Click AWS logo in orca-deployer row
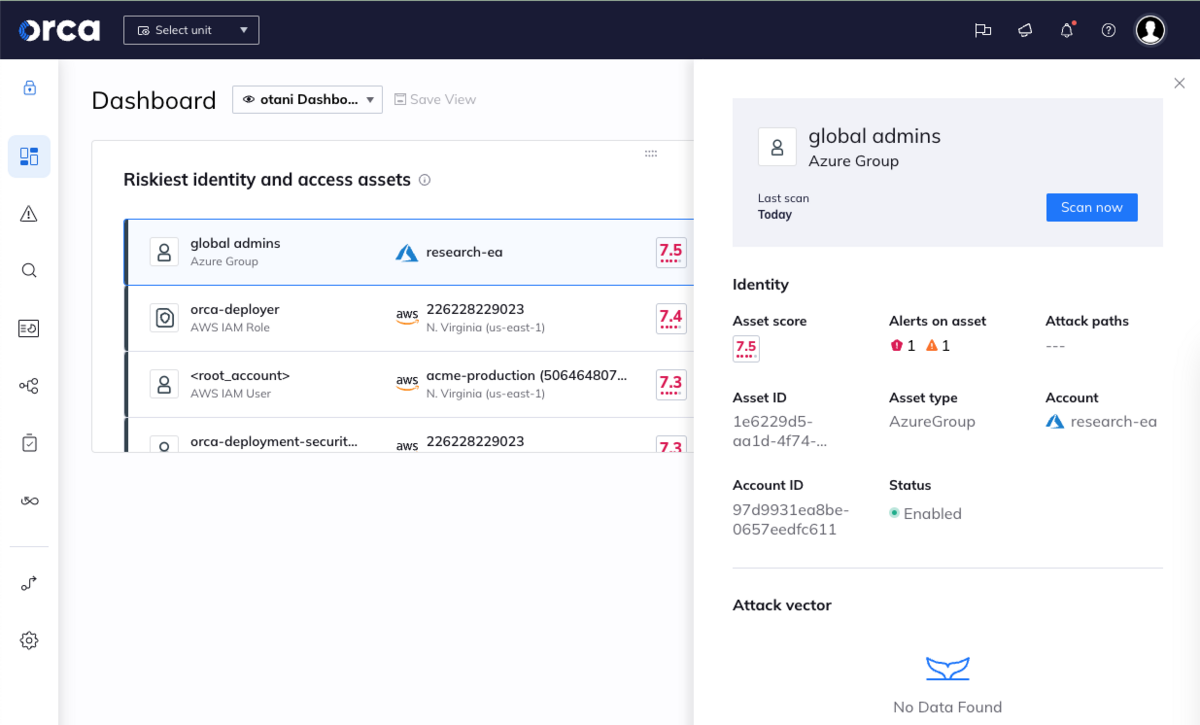The height and width of the screenshot is (725, 1200). pyautogui.click(x=407, y=317)
